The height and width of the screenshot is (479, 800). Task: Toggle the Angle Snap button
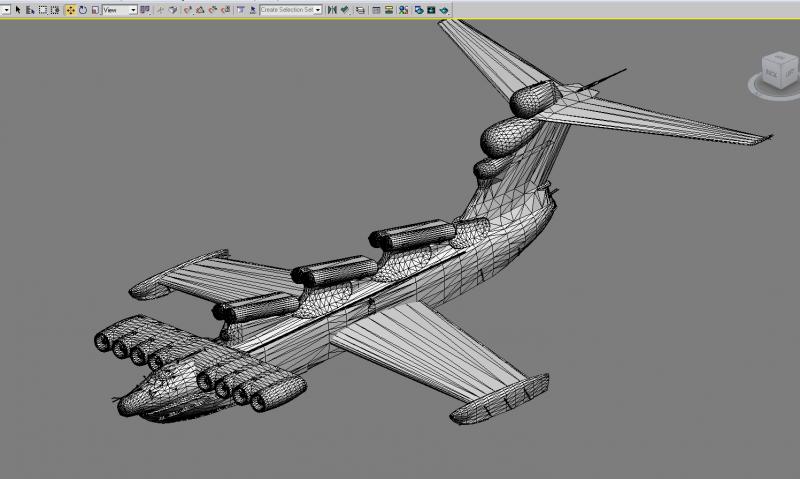coord(200,10)
